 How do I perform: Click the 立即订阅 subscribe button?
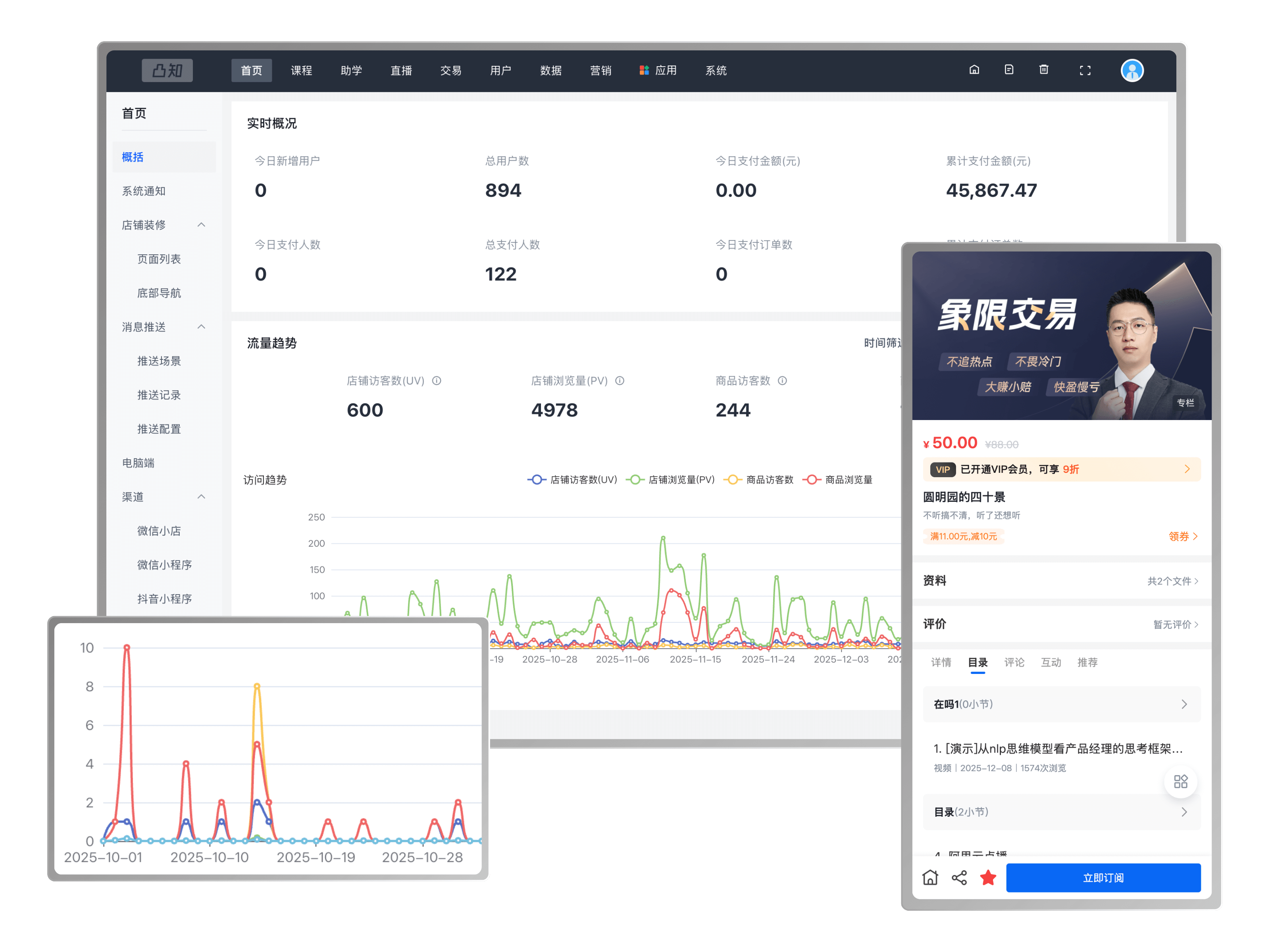point(1103,877)
